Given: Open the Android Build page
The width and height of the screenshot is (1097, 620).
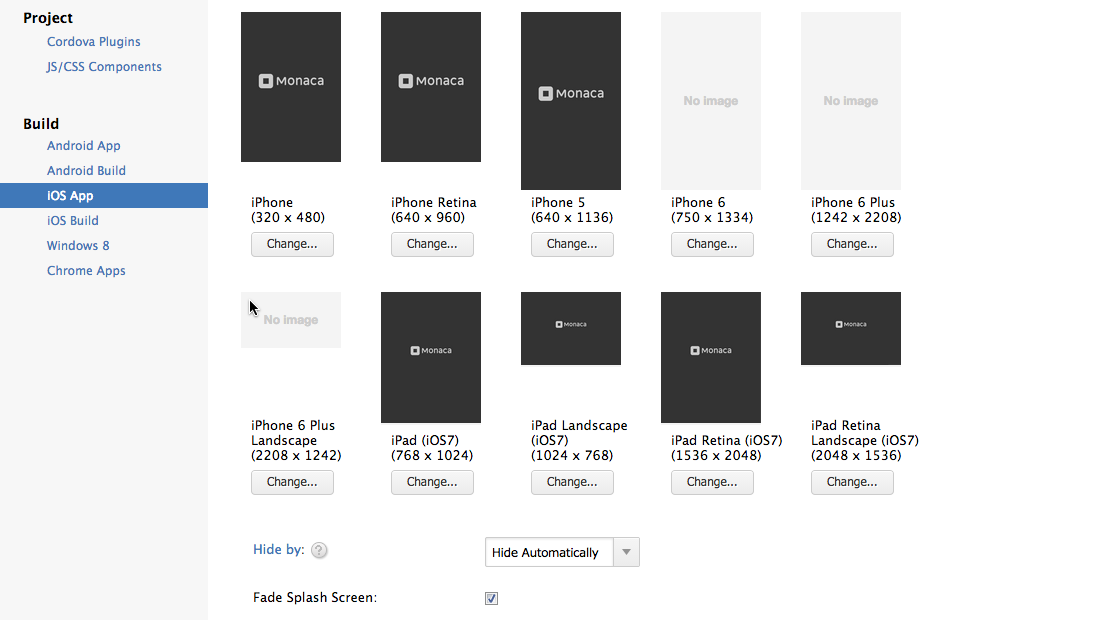Looking at the screenshot, I should [x=86, y=171].
